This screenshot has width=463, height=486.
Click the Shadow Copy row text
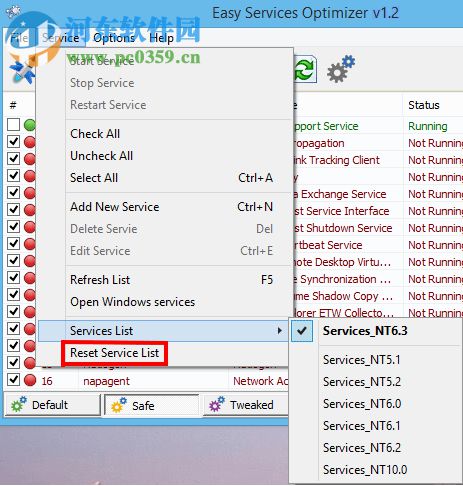(343, 296)
